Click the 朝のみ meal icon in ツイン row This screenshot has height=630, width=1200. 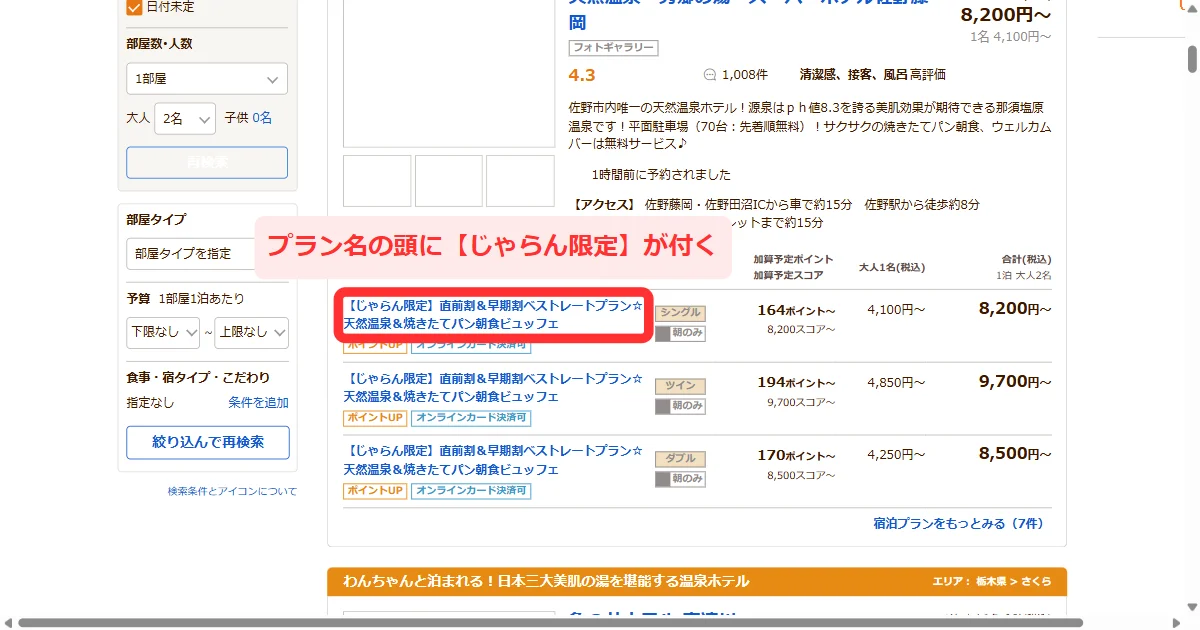coord(680,406)
